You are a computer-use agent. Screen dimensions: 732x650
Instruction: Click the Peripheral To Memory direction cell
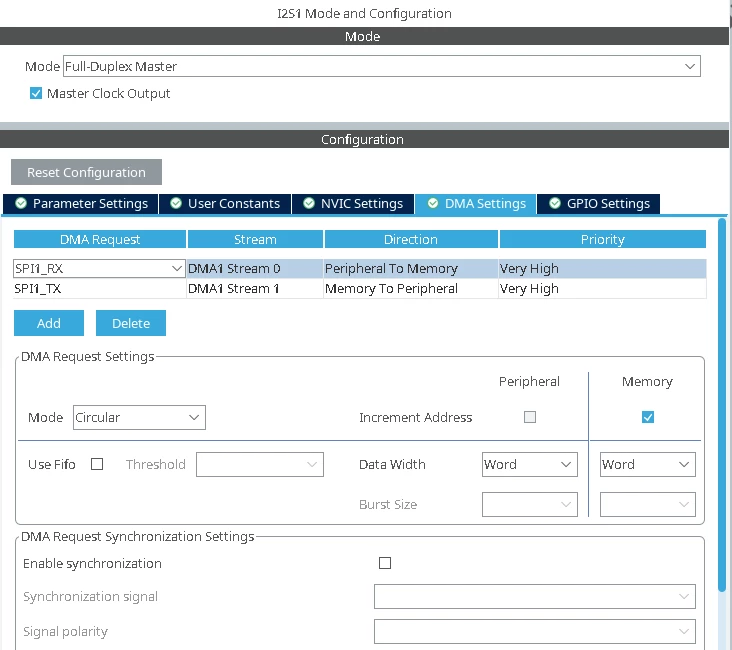click(411, 268)
